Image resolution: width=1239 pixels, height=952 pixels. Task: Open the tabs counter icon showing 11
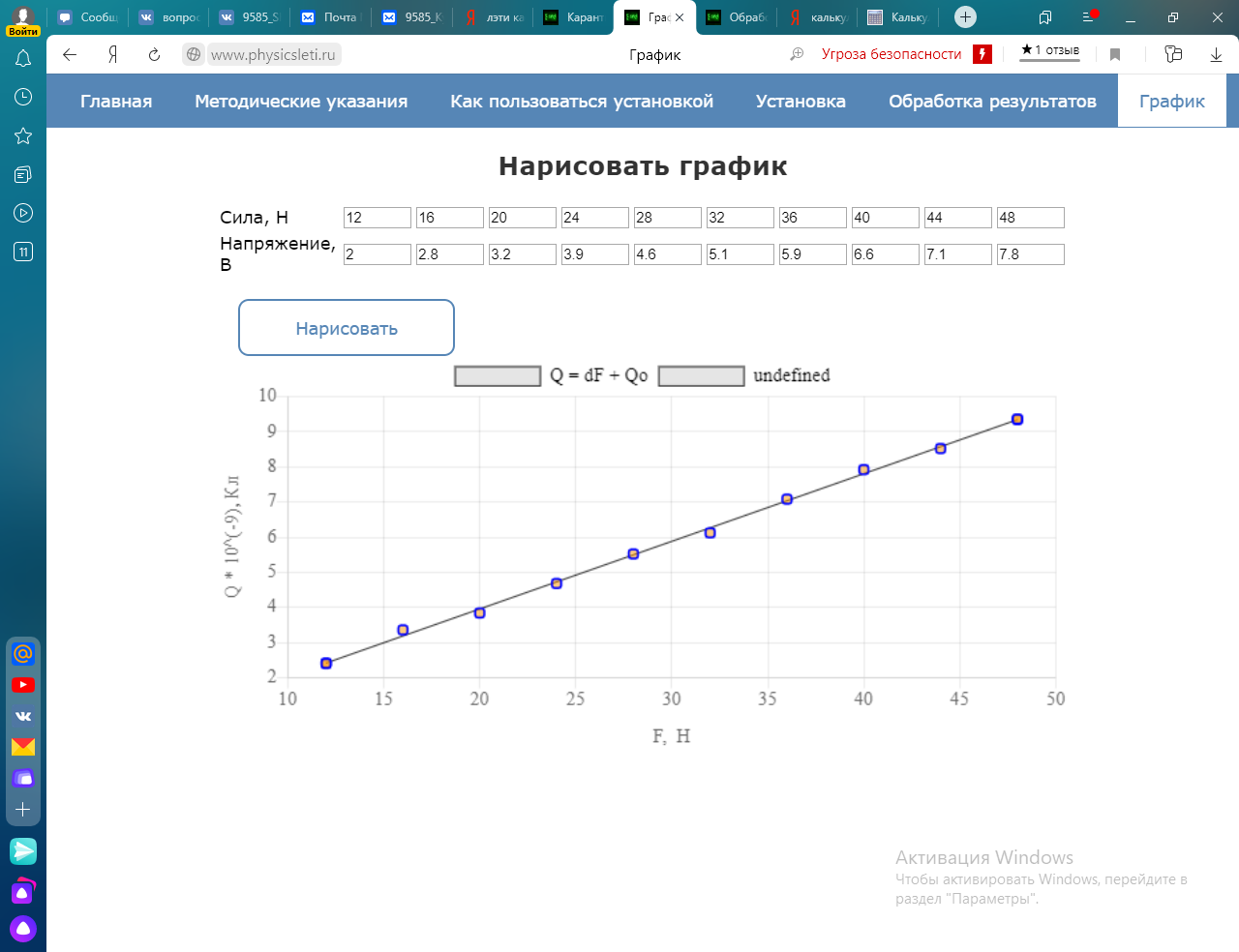(23, 252)
